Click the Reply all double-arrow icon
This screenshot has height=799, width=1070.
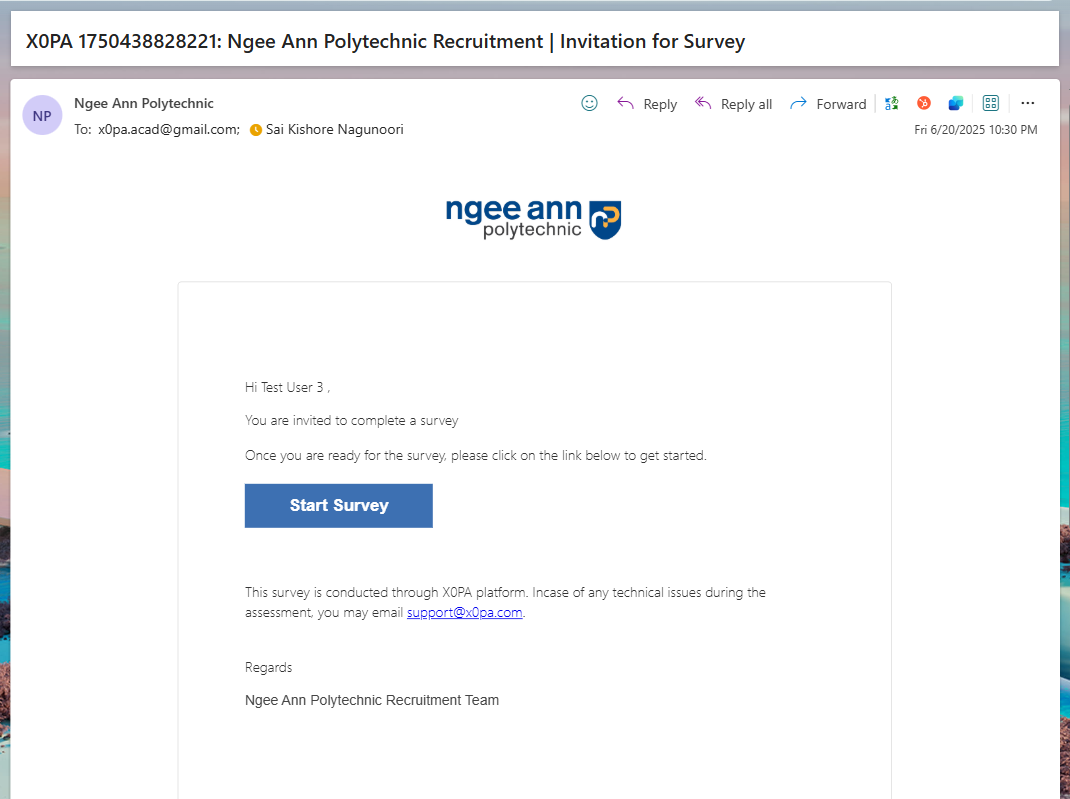(703, 103)
